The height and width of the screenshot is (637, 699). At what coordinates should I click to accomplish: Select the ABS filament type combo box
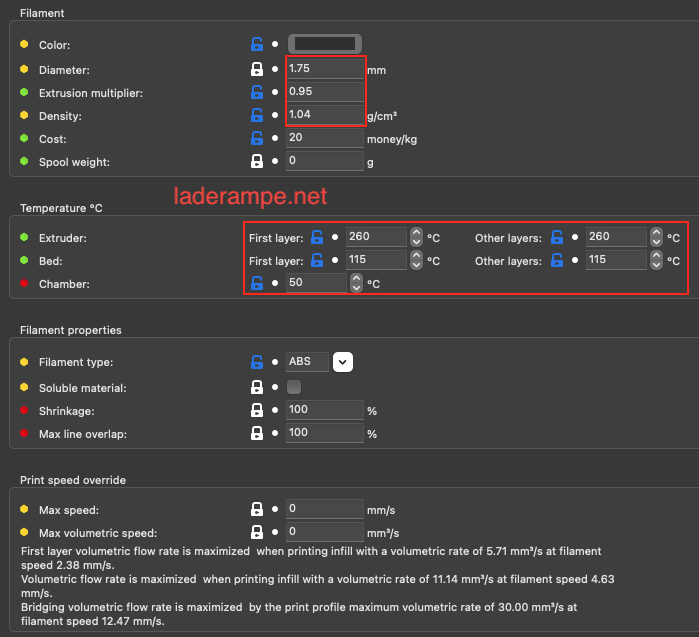pos(307,362)
